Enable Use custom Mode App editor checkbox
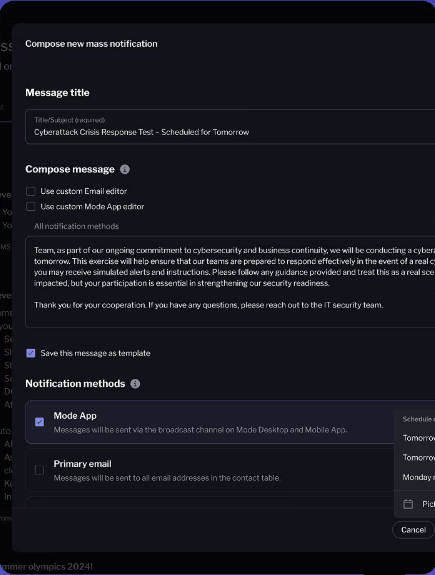This screenshot has width=435, height=575. coord(31,207)
